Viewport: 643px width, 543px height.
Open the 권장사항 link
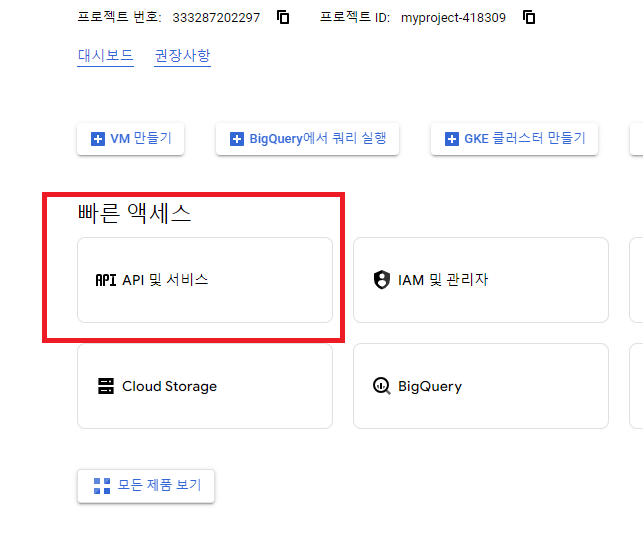pos(182,56)
